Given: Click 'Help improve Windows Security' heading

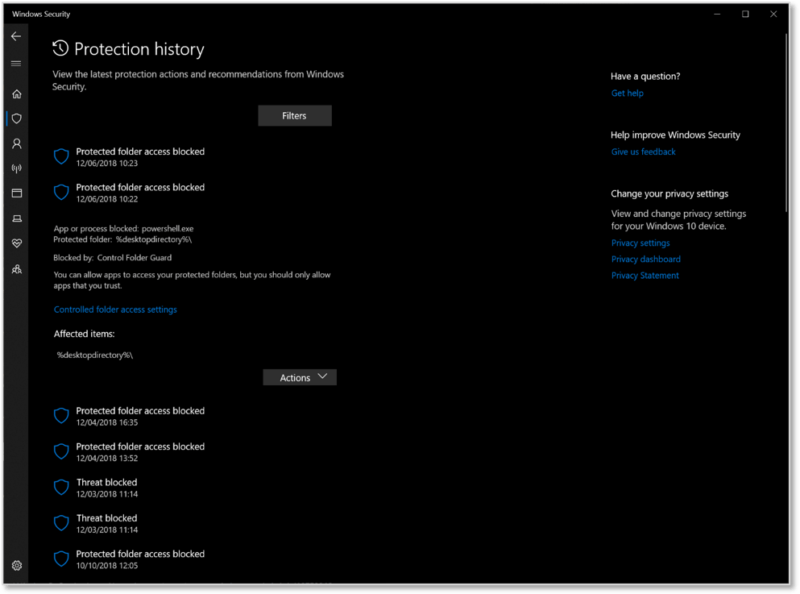Looking at the screenshot, I should 675,135.
